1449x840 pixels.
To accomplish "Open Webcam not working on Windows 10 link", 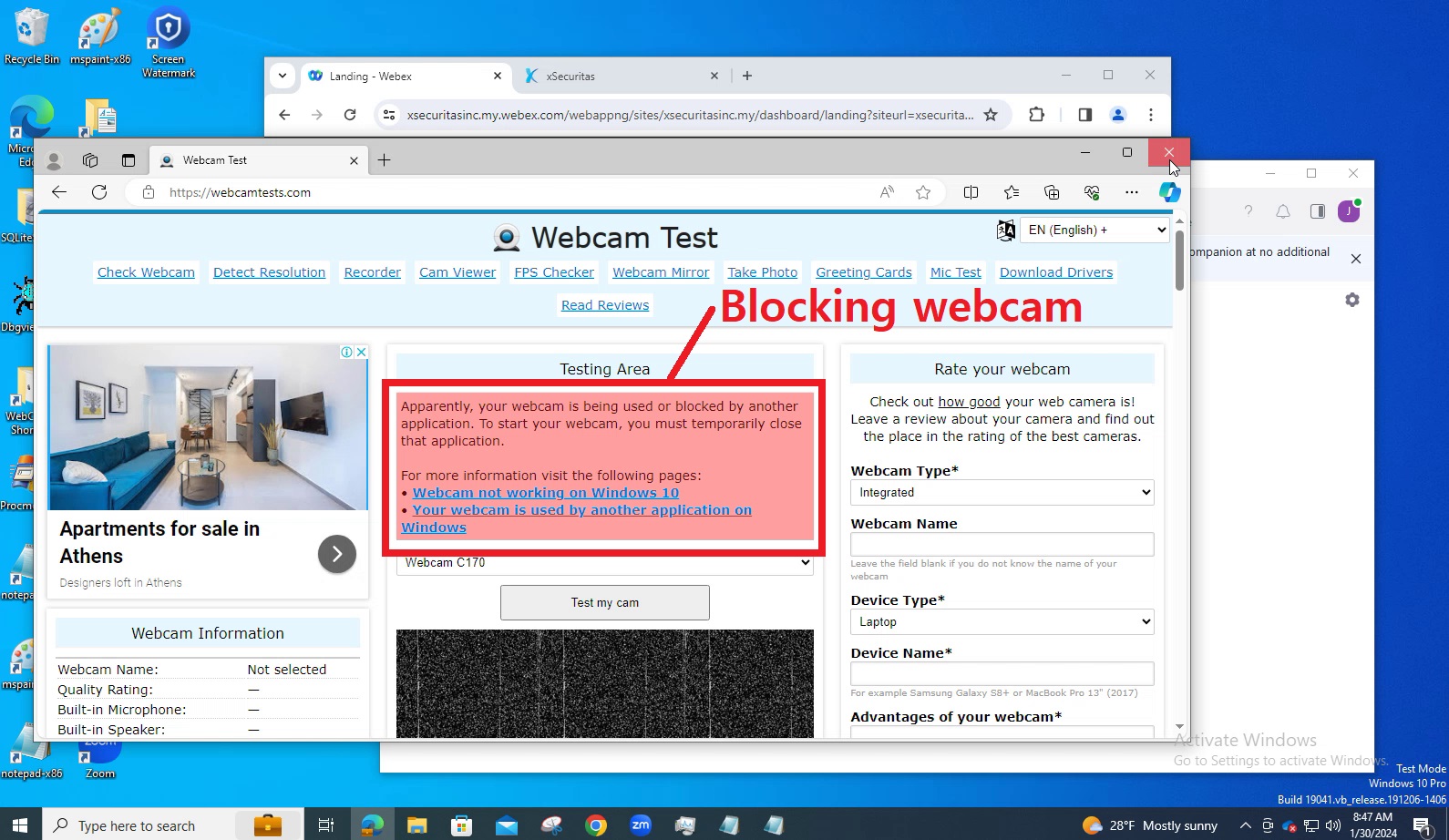I will click(545, 493).
